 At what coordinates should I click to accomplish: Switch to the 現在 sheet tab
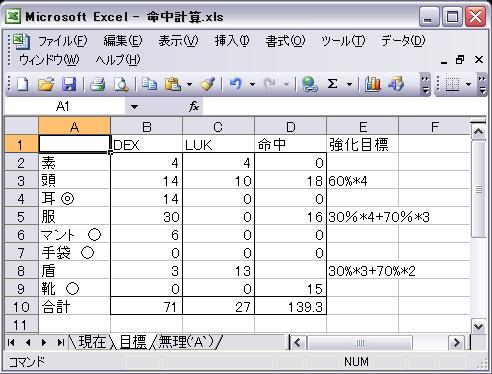(92, 342)
